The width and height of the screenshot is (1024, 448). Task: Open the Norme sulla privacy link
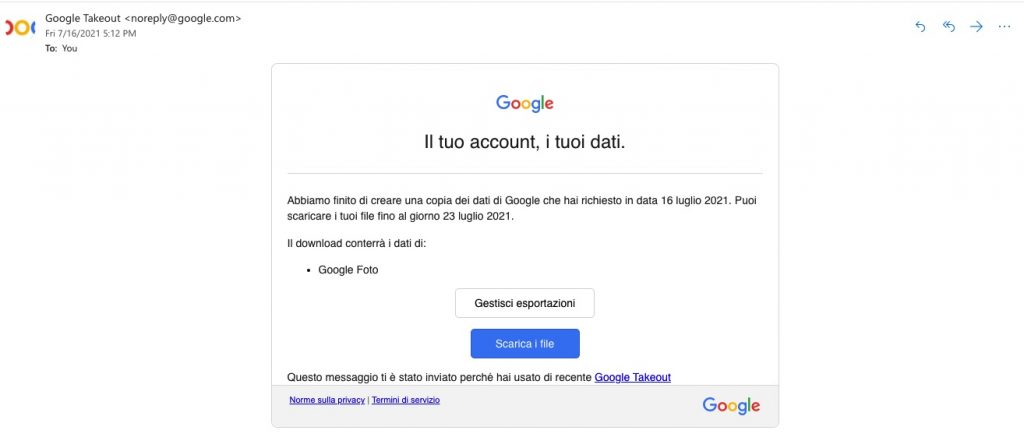tap(327, 400)
